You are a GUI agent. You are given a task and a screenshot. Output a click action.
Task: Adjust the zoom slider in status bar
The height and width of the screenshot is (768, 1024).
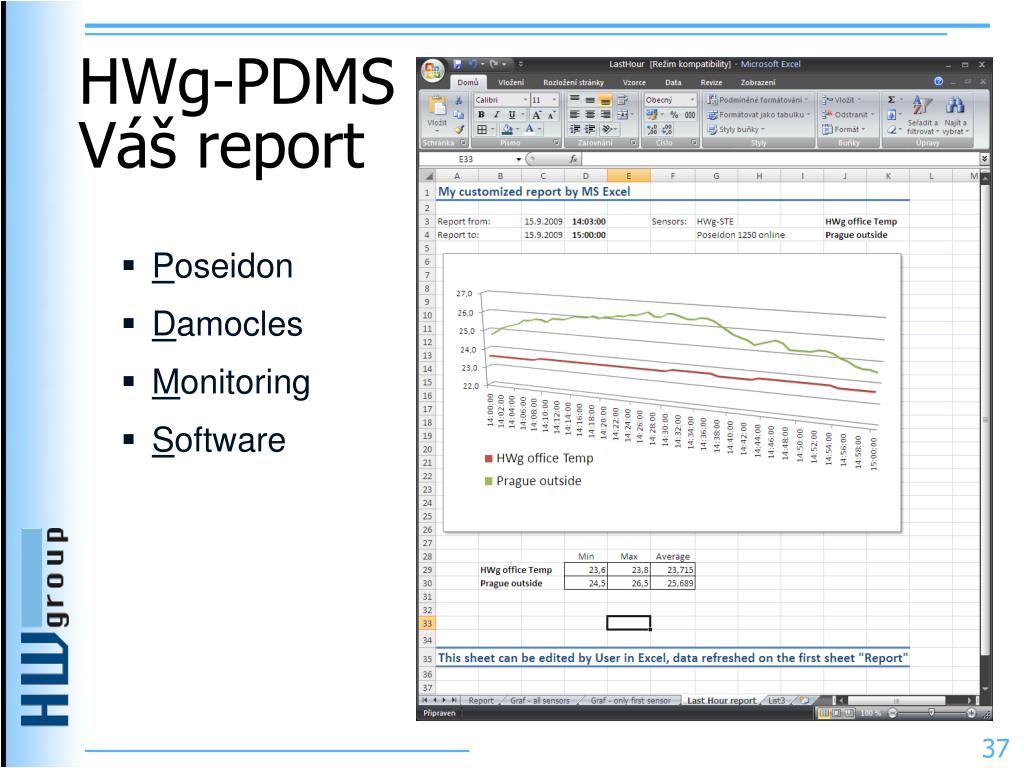(x=931, y=713)
